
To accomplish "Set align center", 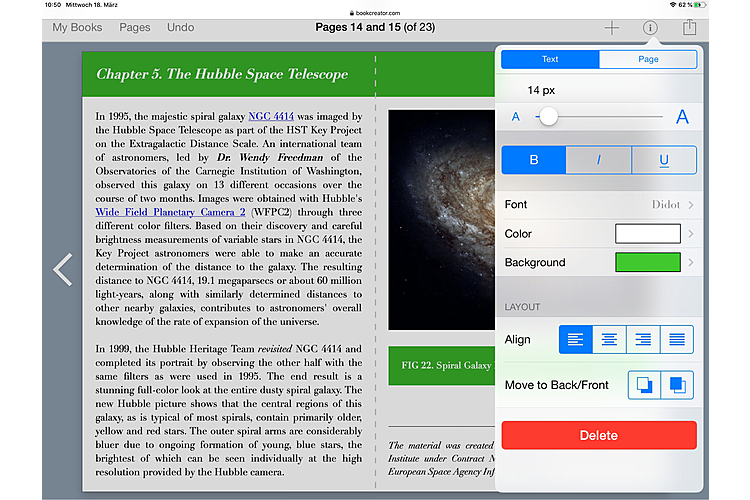I will point(609,340).
